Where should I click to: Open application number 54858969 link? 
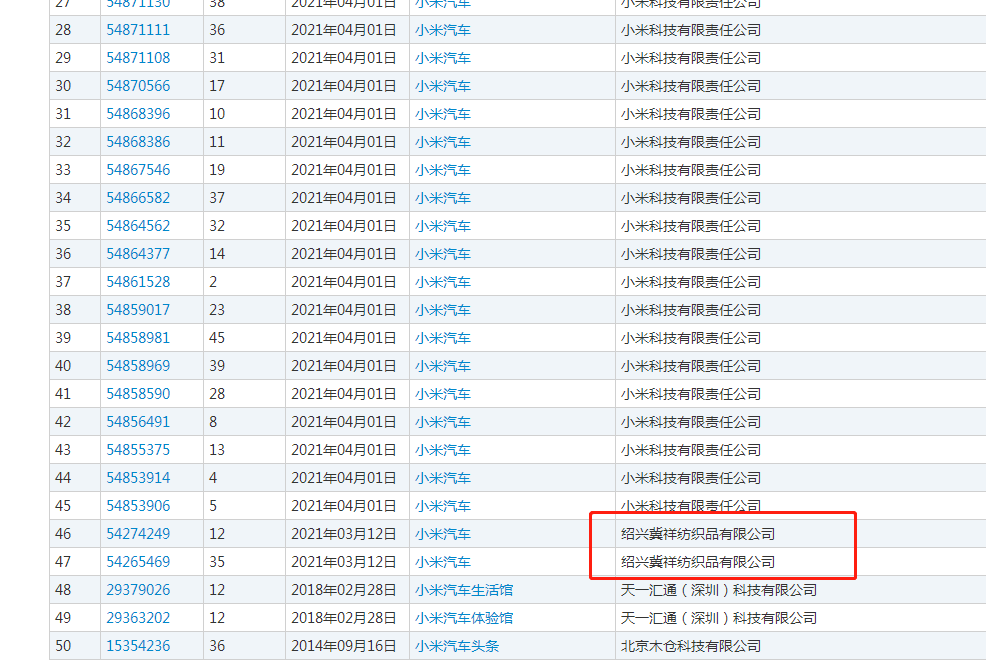pos(138,366)
